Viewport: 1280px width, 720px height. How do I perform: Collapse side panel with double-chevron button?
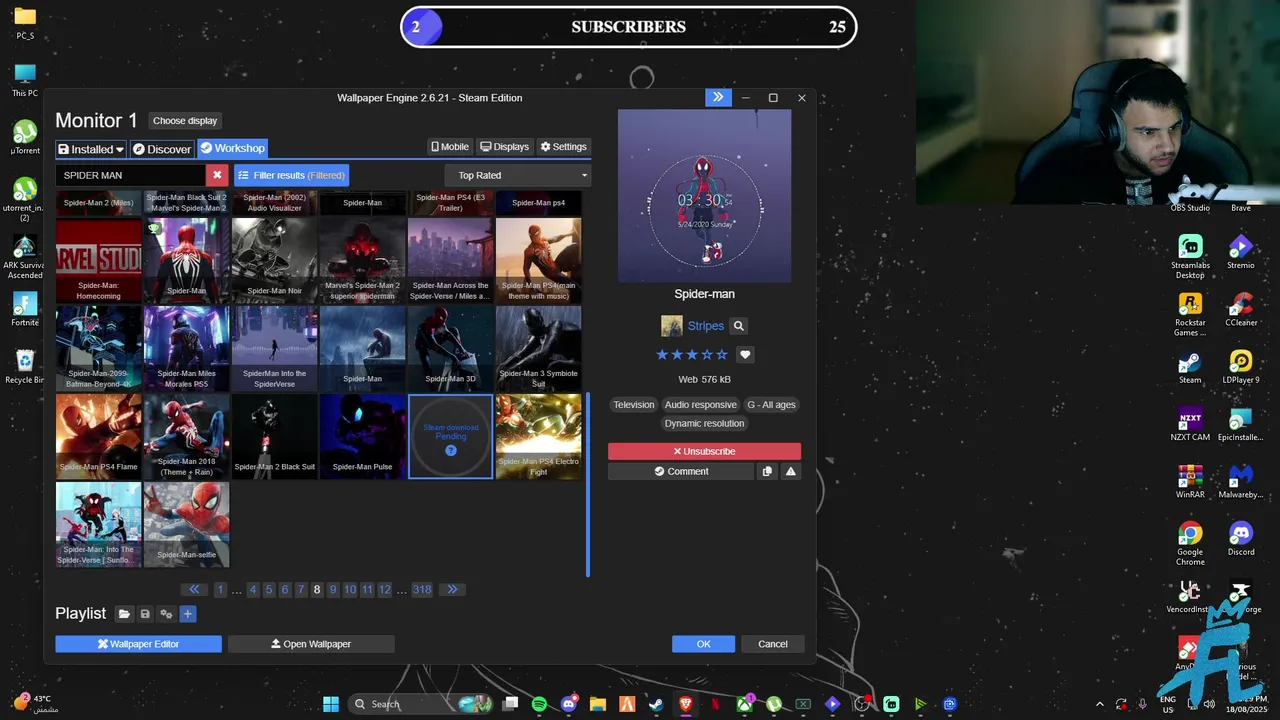(718, 97)
